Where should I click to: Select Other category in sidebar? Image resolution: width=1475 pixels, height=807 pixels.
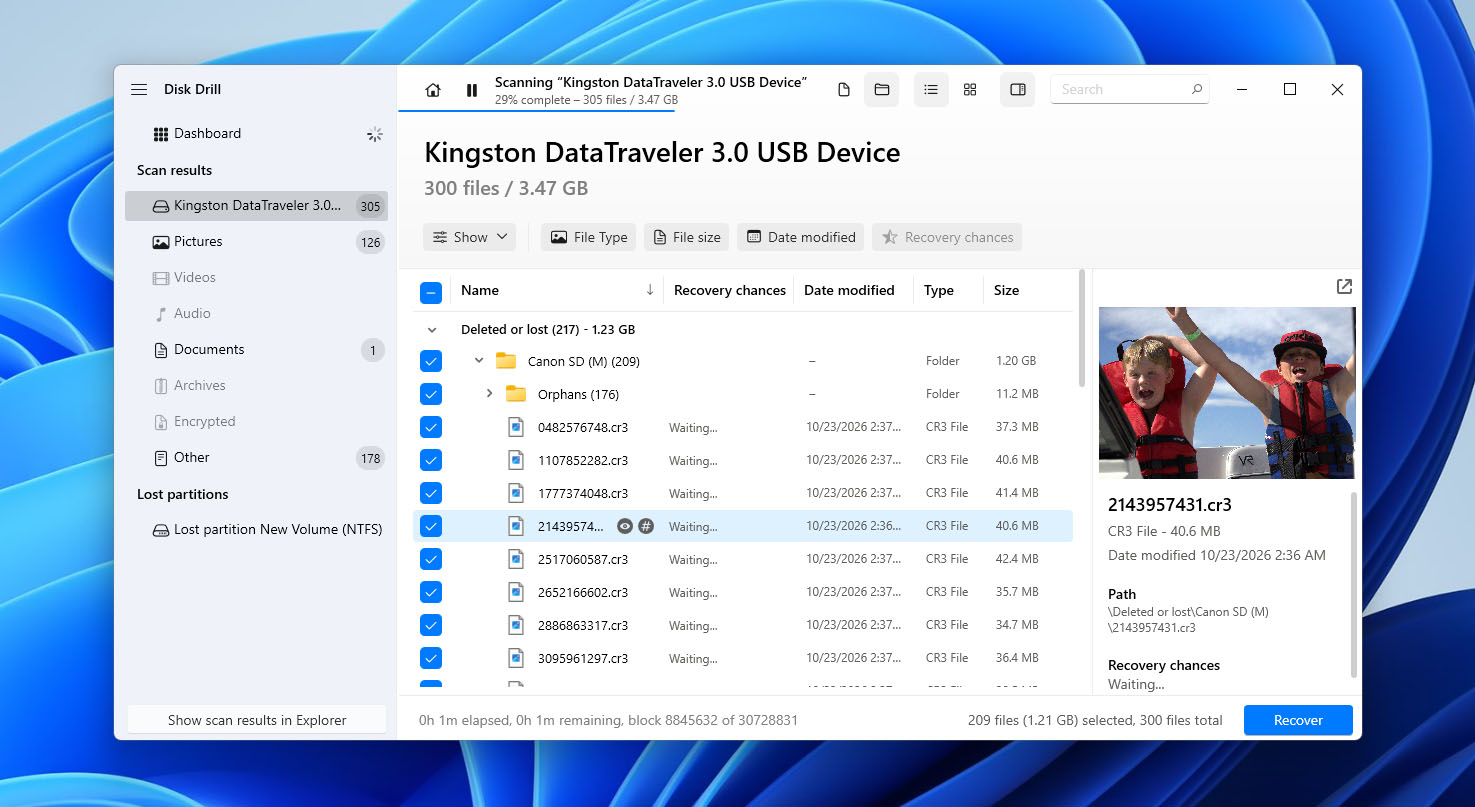(256, 457)
